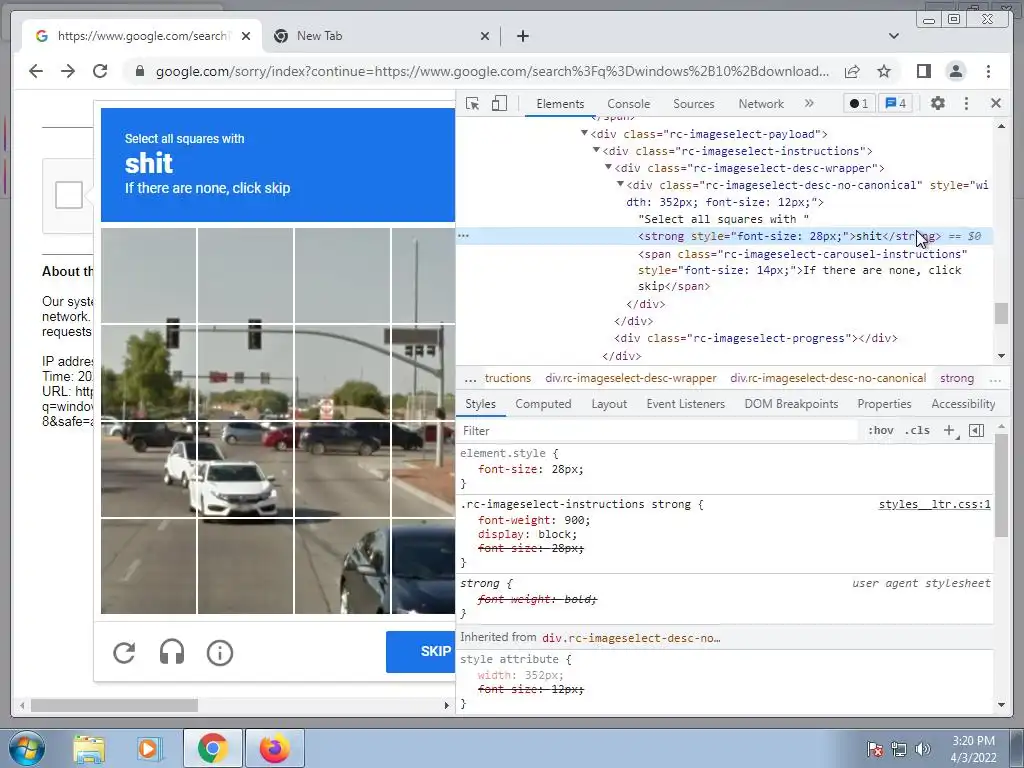The image size is (1024, 768).
Task: Select the rc-imageselect-progress div line
Action: [756, 338]
